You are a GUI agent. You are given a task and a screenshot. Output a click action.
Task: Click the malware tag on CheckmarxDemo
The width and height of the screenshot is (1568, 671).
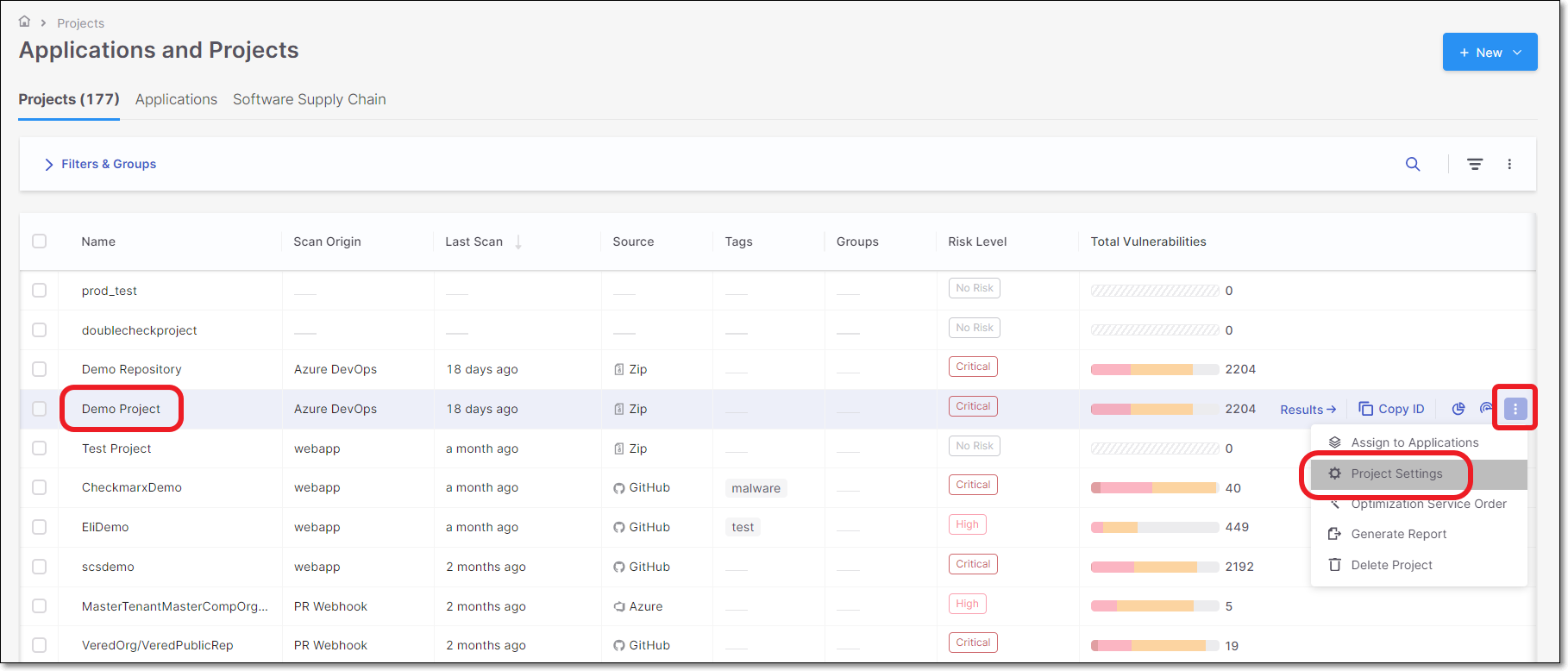756,488
